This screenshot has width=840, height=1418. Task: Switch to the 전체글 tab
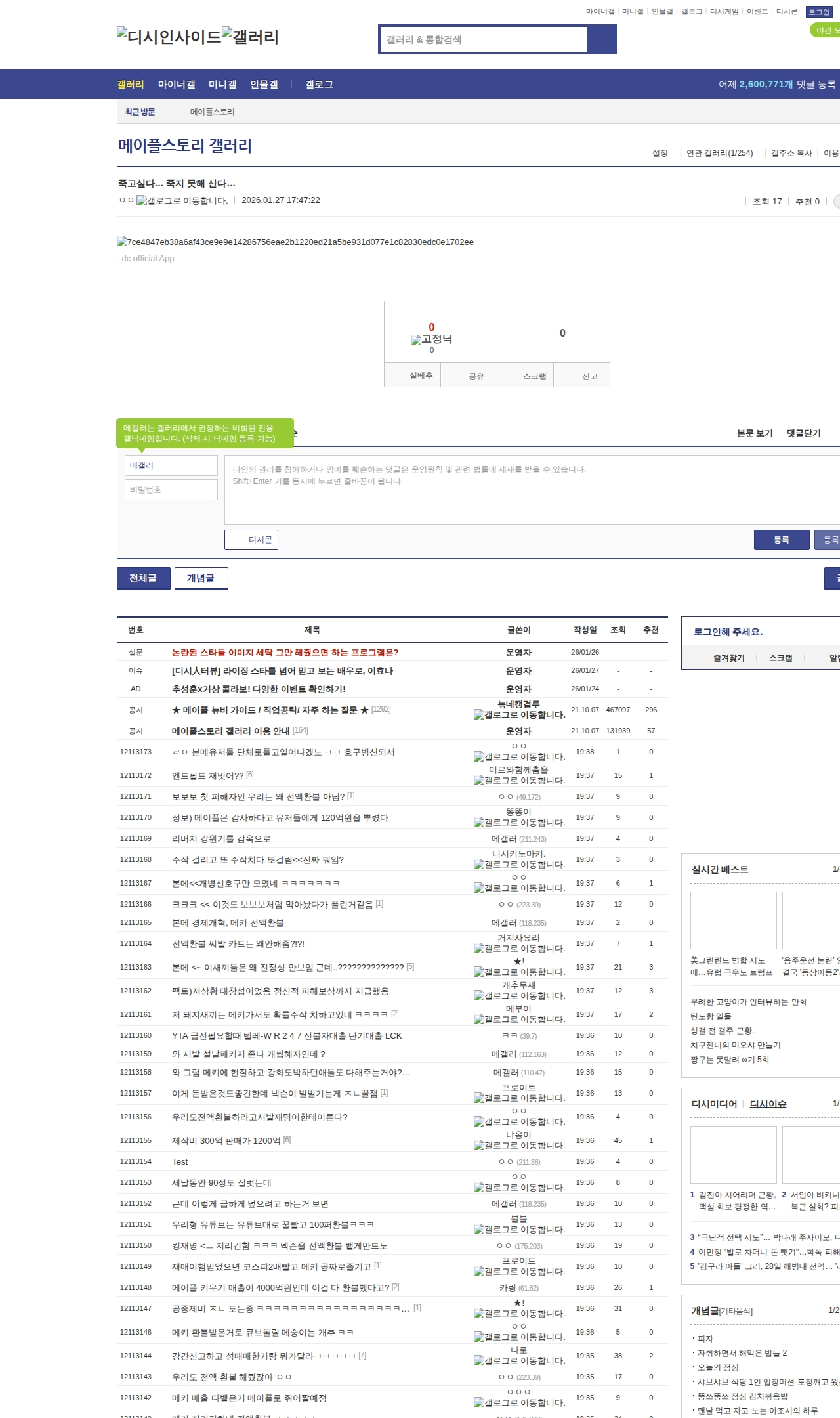coord(143,578)
